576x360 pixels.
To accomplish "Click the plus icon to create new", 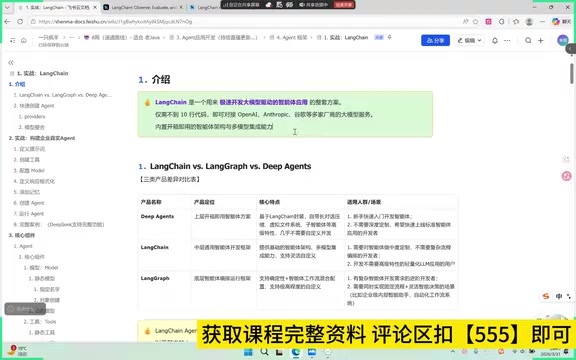I will [540, 40].
